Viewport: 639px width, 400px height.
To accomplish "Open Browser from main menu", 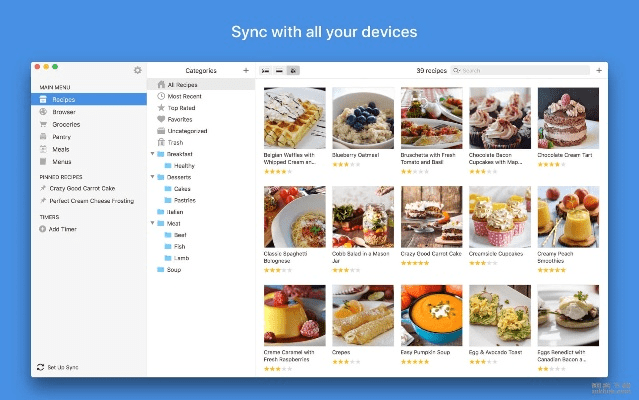I will 63,112.
